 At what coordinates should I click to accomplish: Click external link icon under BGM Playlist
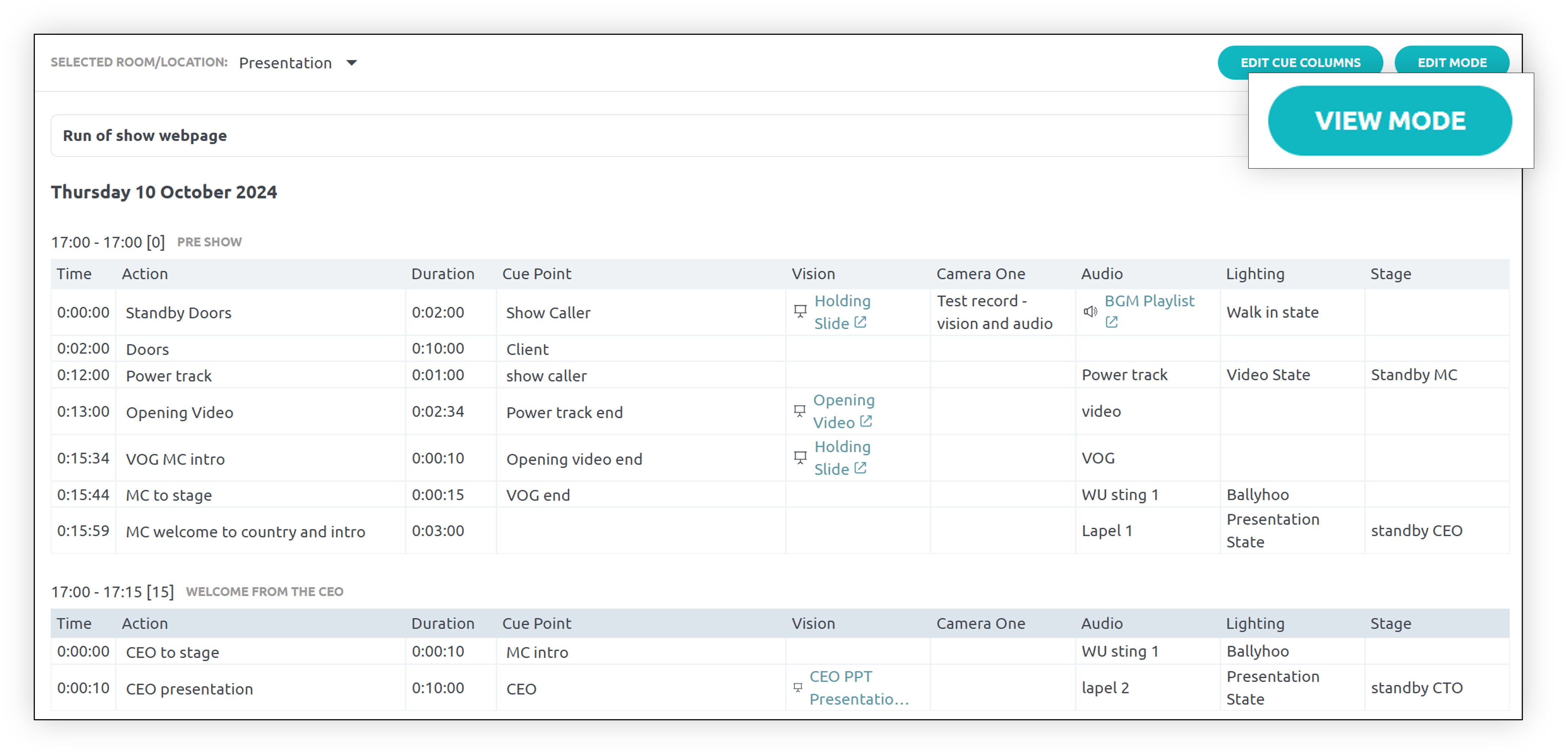pyautogui.click(x=1111, y=322)
